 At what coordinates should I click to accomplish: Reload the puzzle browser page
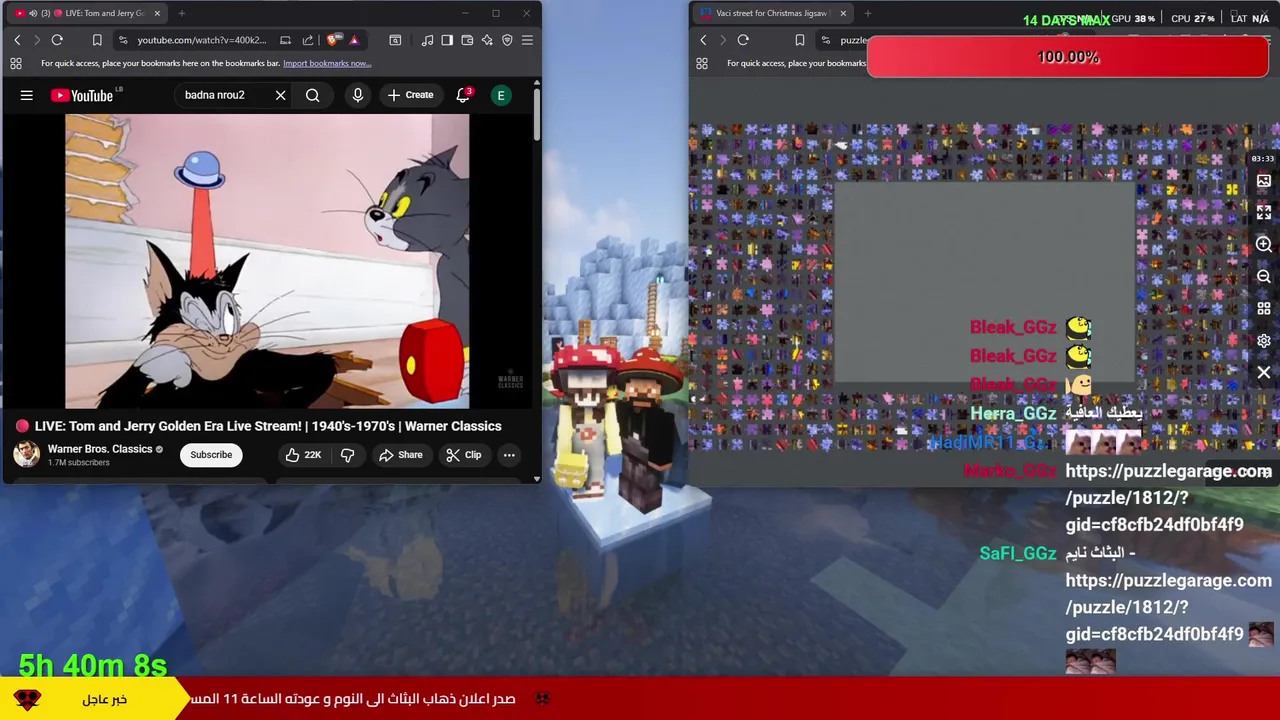click(743, 40)
